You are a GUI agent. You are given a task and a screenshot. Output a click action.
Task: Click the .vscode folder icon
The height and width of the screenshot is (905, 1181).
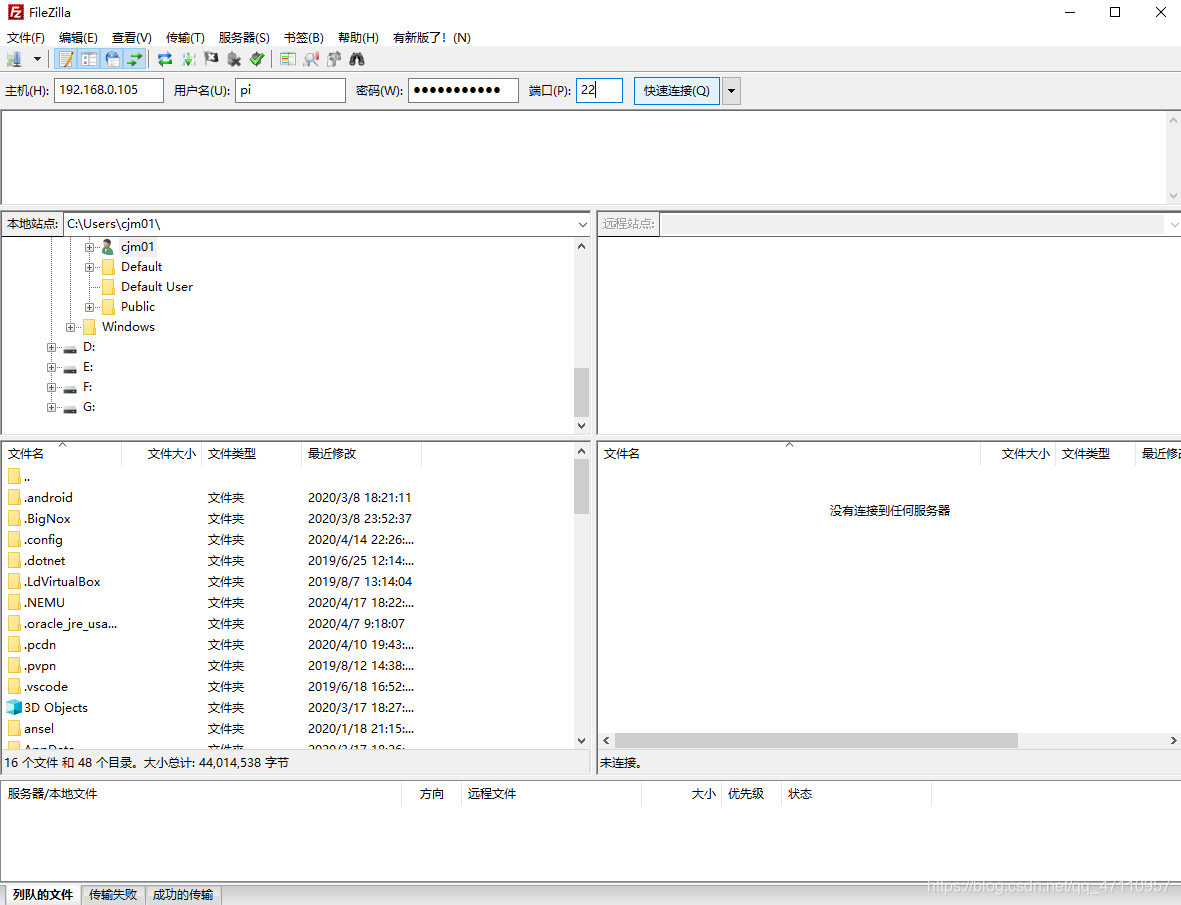(x=14, y=686)
